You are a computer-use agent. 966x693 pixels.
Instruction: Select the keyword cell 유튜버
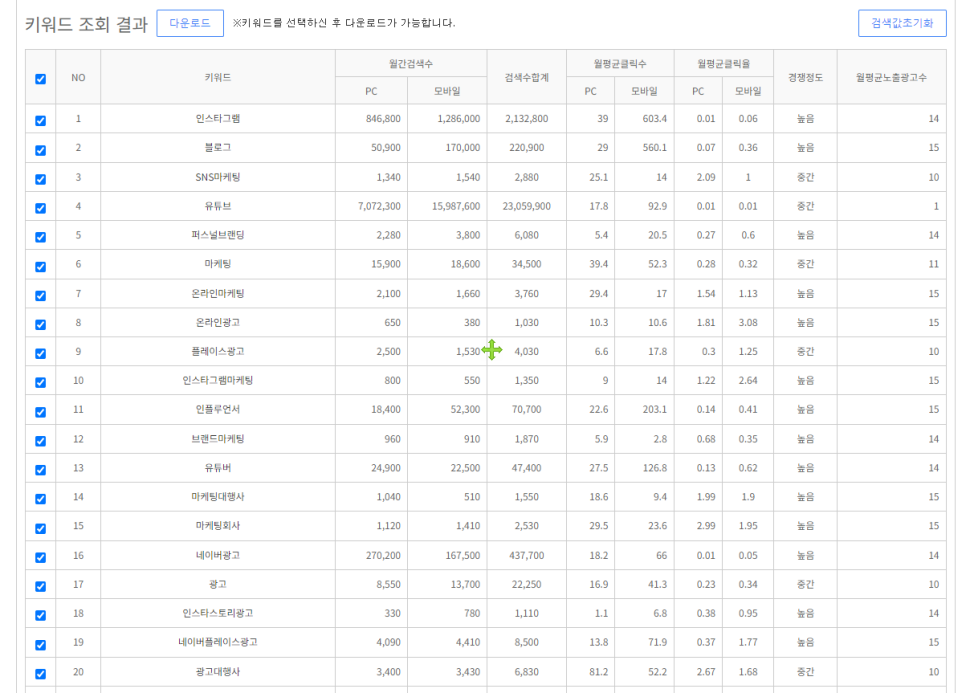click(218, 468)
